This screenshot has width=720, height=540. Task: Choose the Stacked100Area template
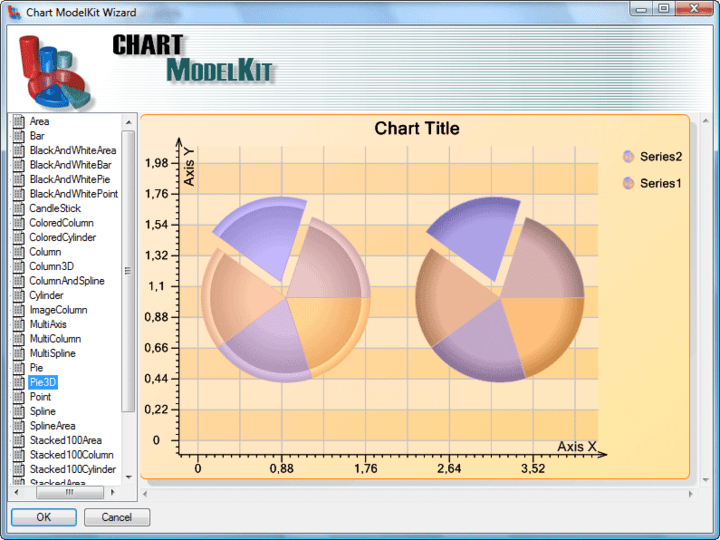66,440
